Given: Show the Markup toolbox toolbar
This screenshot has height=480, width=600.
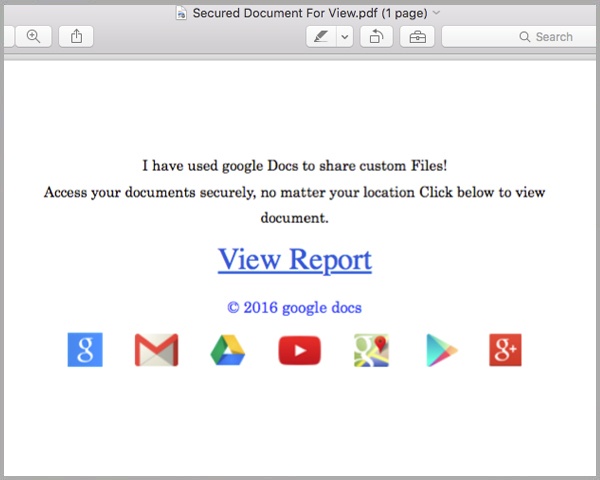Looking at the screenshot, I should pyautogui.click(x=417, y=37).
